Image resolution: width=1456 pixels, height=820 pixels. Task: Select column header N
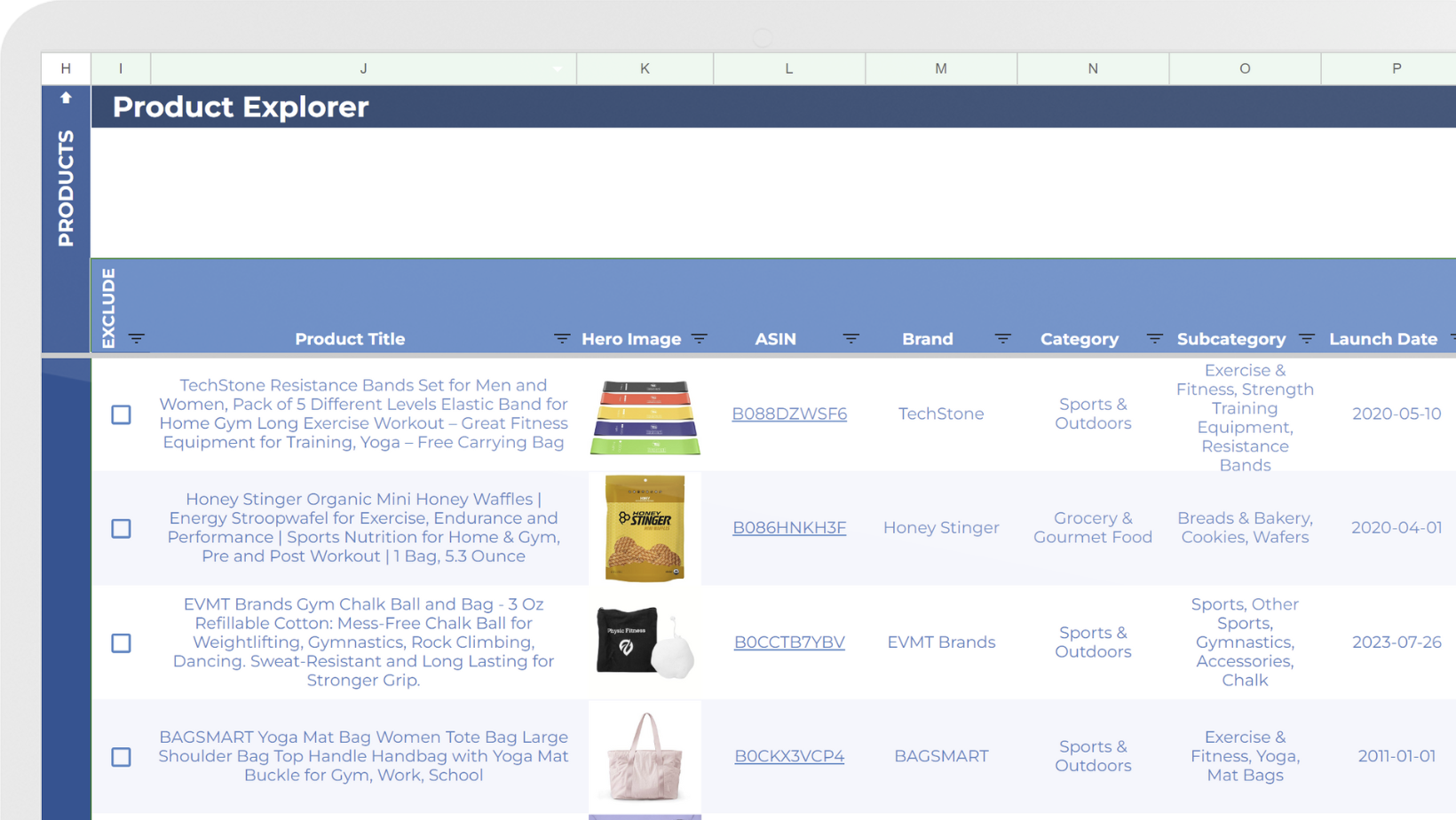[x=1093, y=68]
